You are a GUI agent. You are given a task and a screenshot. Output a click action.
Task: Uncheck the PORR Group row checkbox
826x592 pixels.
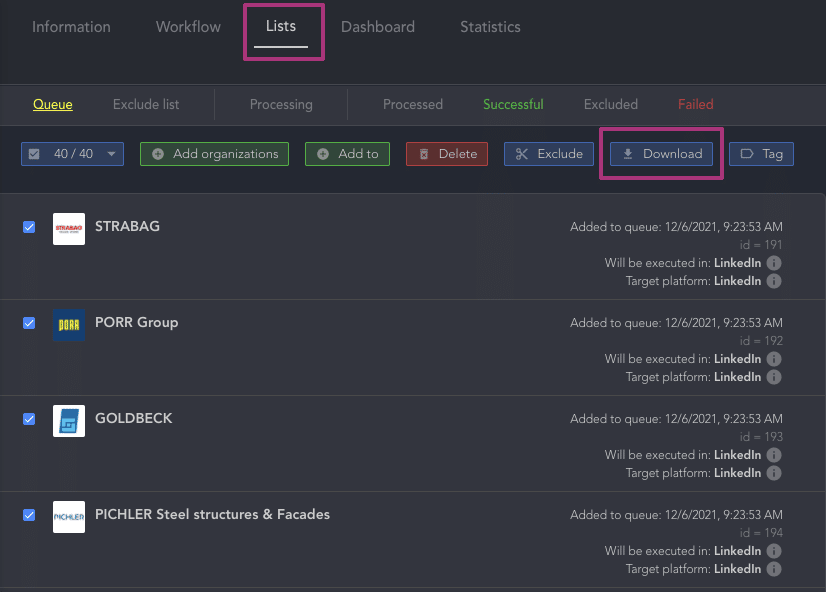tap(29, 323)
